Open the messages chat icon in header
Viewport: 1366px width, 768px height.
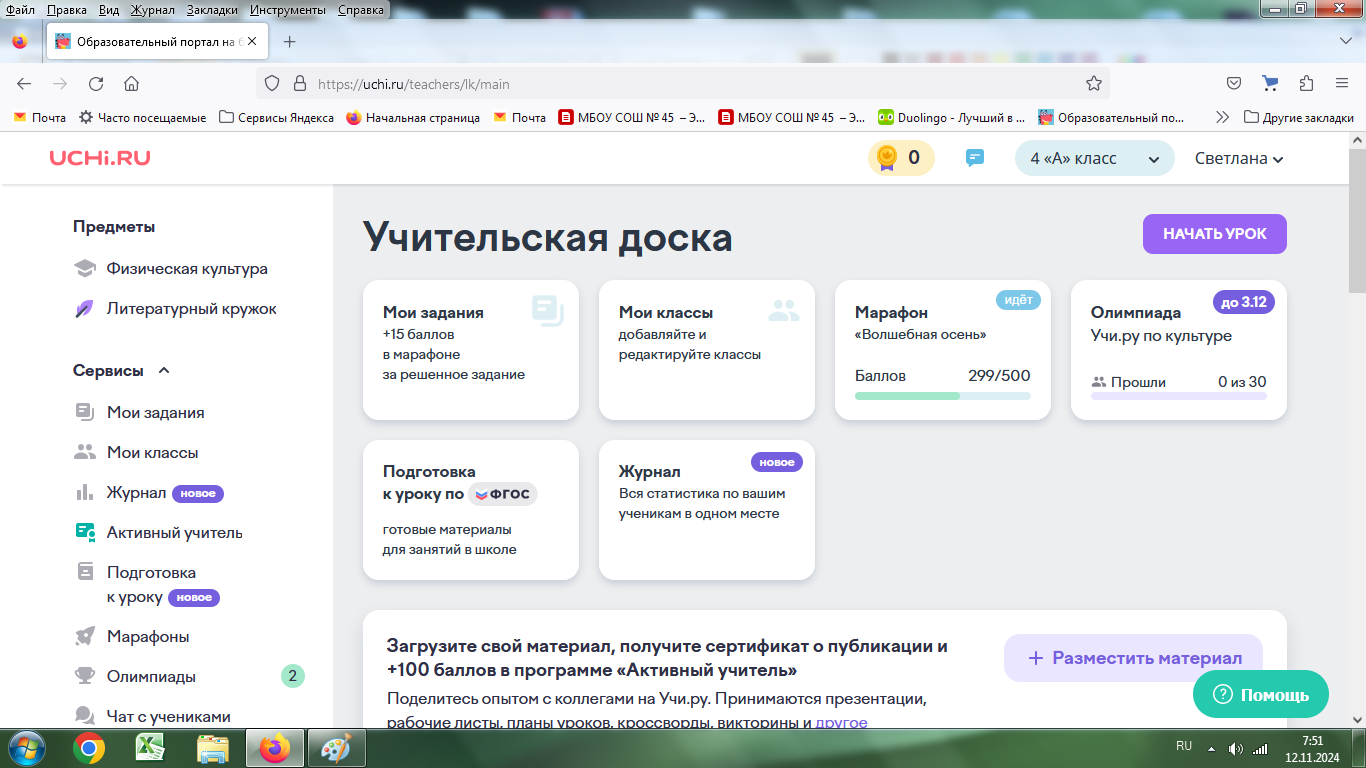coord(975,158)
